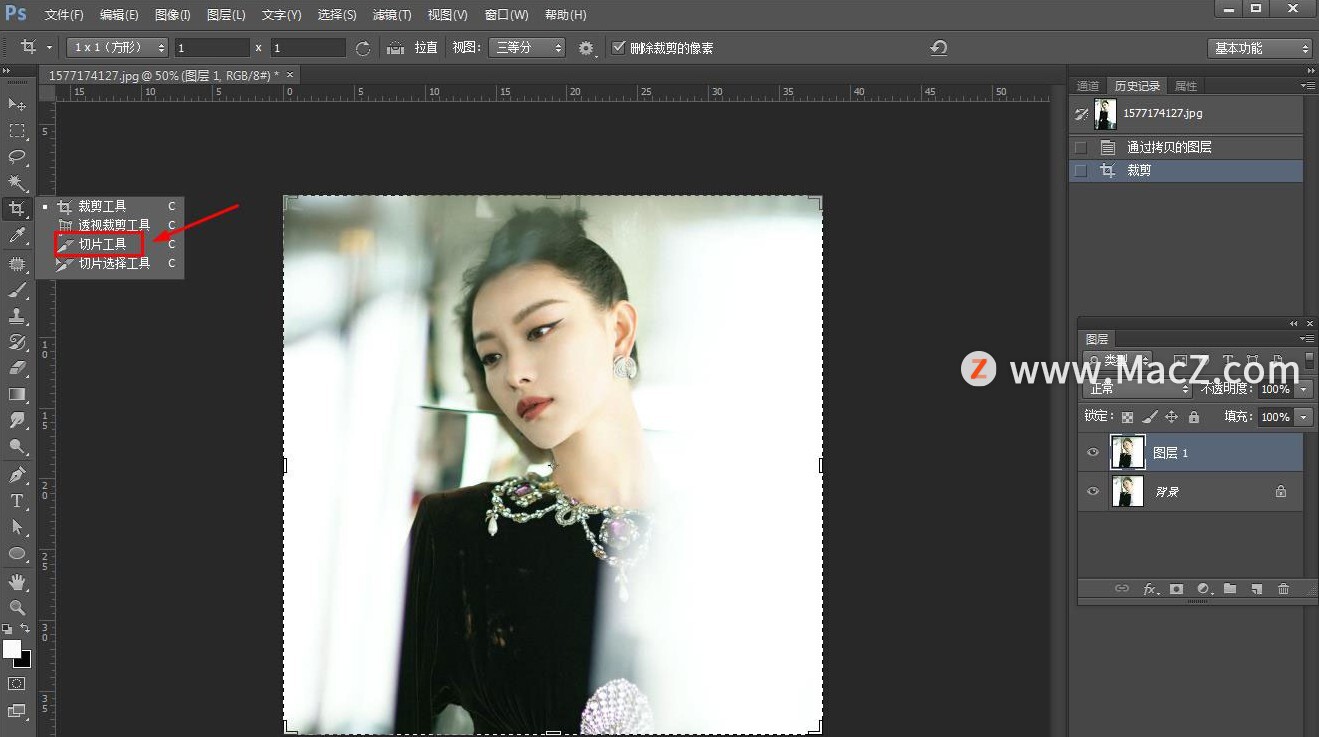Toggle lock image pixels brush icon
Image resolution: width=1319 pixels, height=737 pixels.
[1150, 417]
